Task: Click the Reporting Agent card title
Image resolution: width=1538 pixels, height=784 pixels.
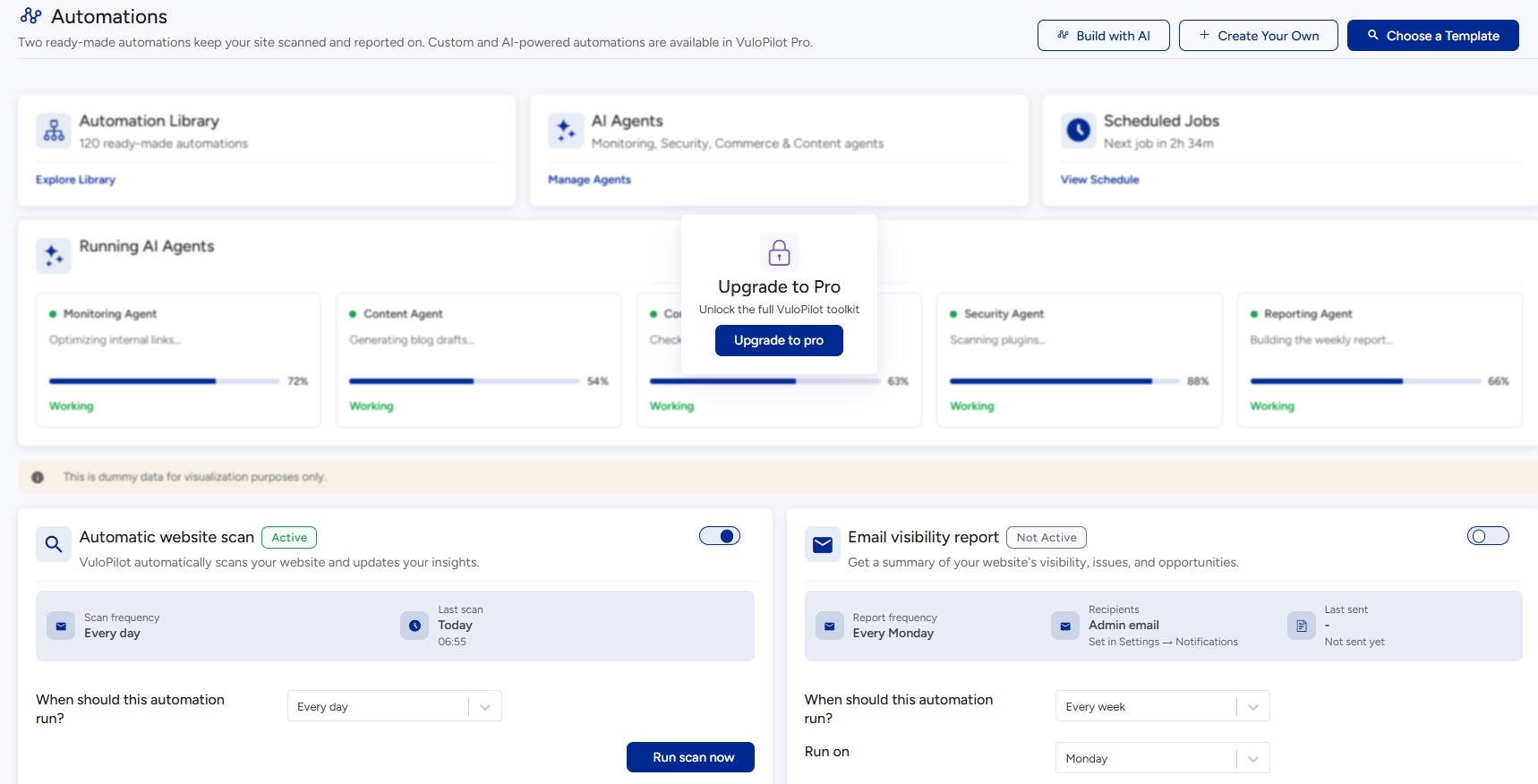Action: click(1308, 314)
